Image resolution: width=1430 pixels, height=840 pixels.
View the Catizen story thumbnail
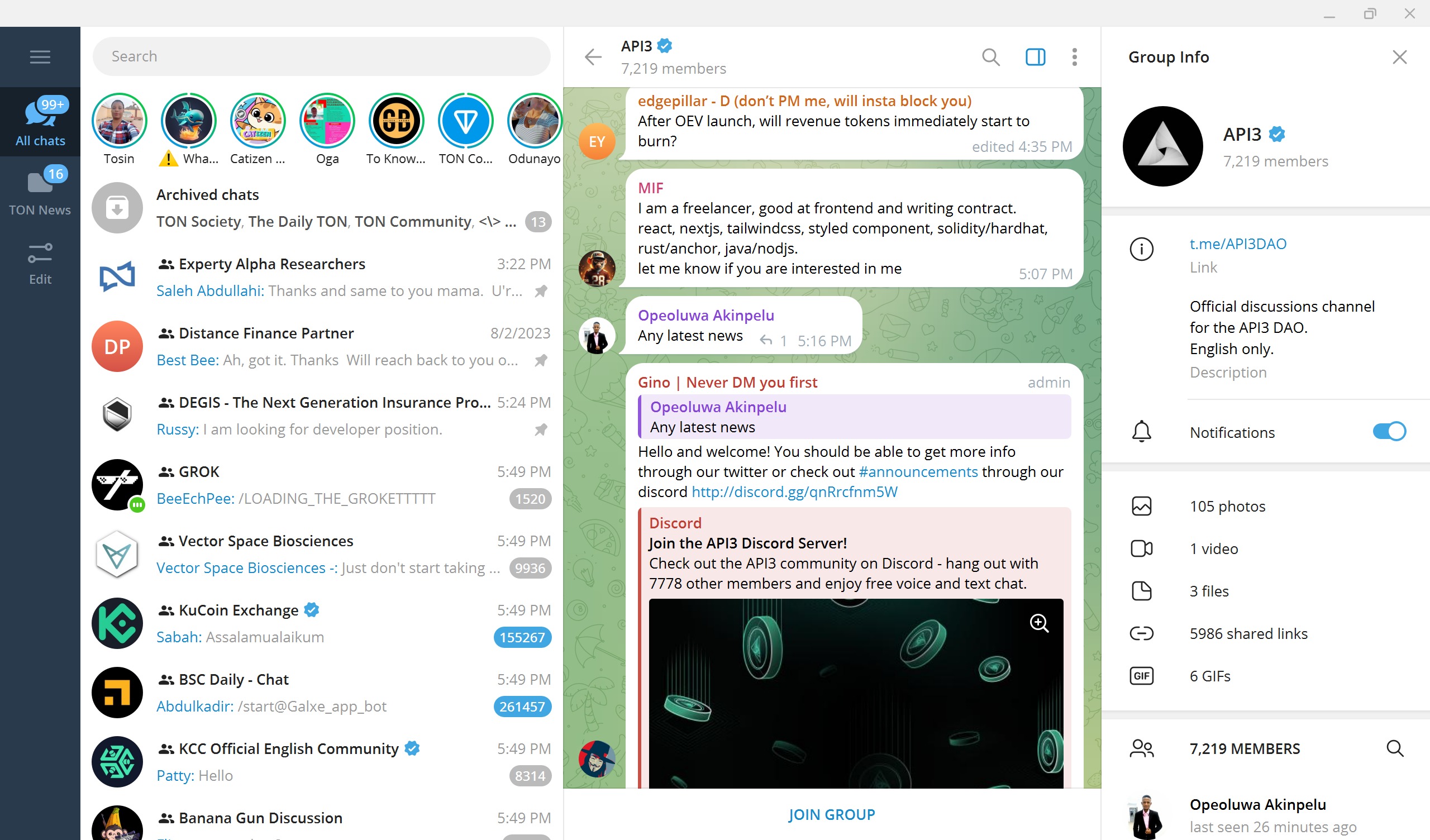258,121
